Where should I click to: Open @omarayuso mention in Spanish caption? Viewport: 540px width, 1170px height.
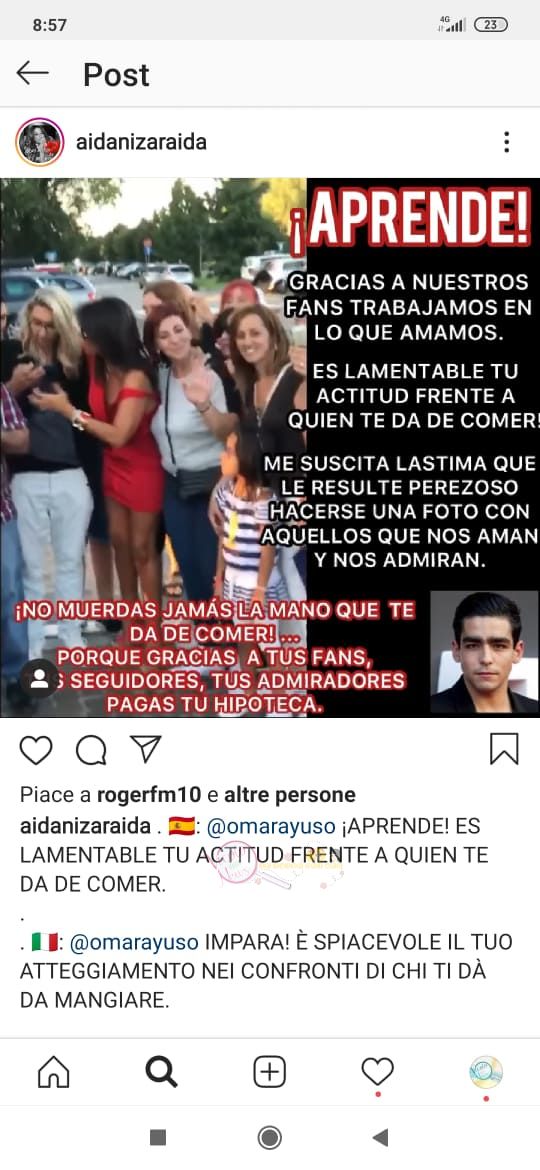point(270,827)
